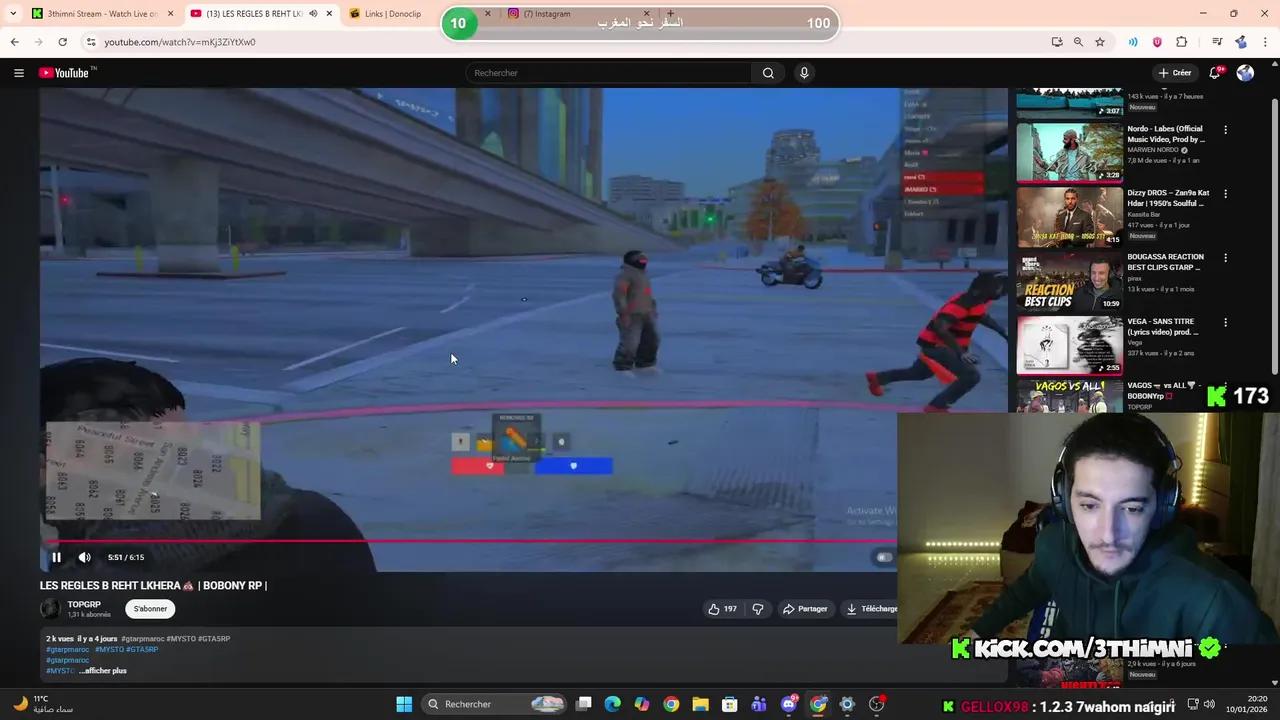Viewport: 1280px width, 720px height.
Task: Focus the Rechercher search field on YouTube
Action: [x=608, y=72]
